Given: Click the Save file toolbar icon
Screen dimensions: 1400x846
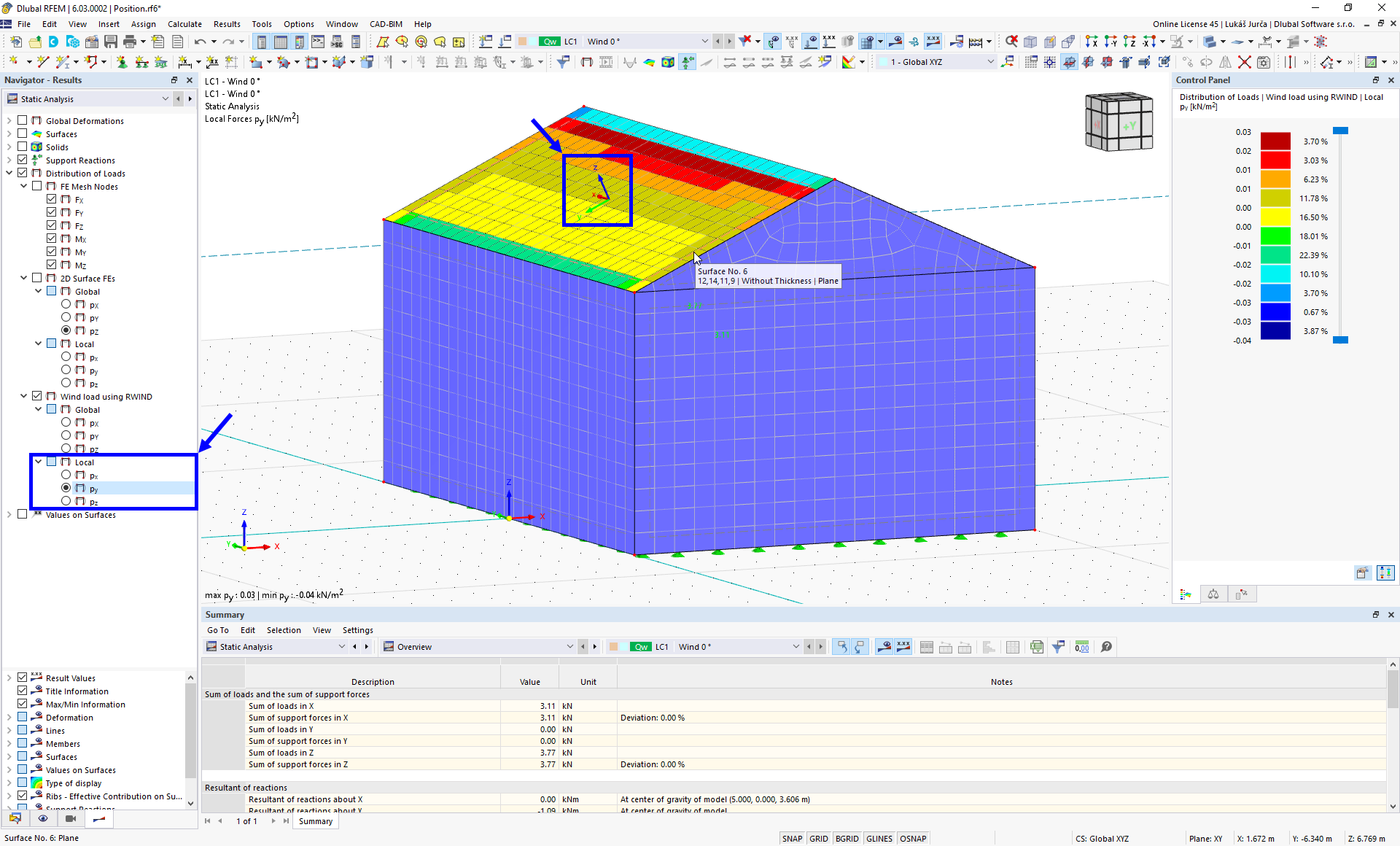Looking at the screenshot, I should click(111, 42).
